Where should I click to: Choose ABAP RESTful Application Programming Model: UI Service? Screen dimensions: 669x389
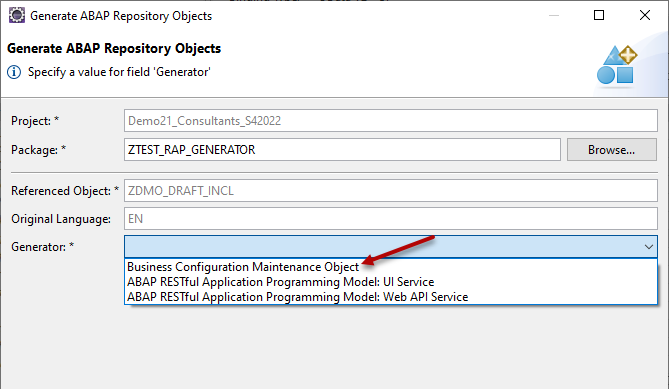click(x=390, y=282)
